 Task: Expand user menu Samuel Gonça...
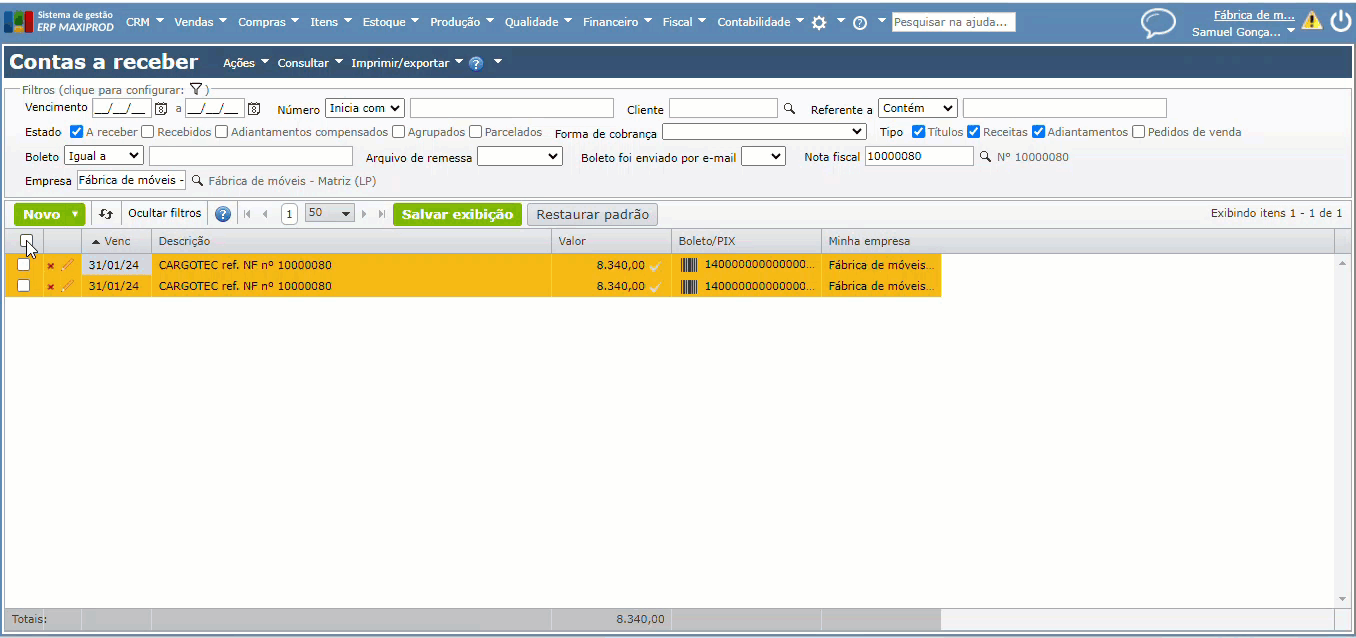point(1244,32)
